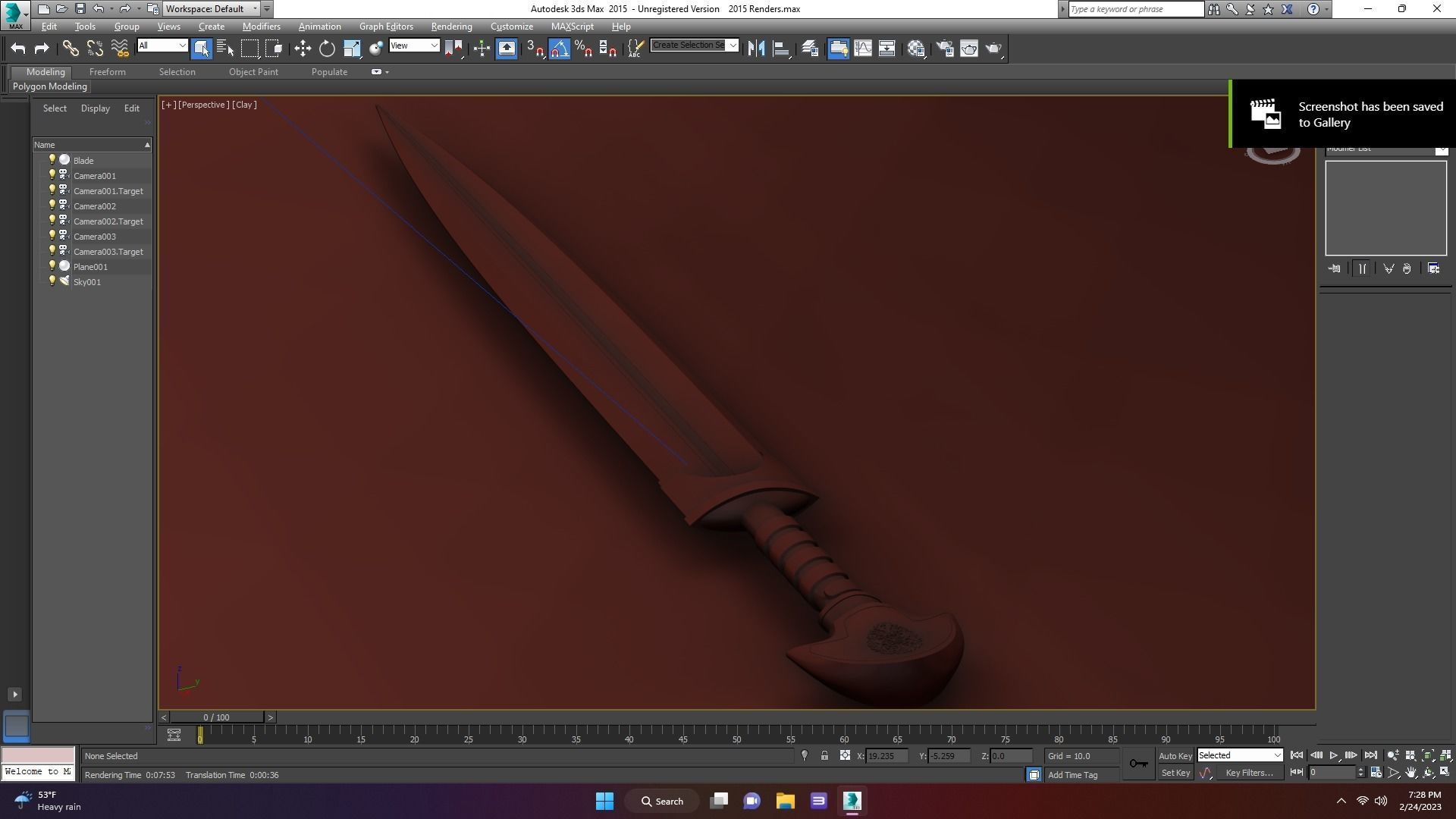
Task: Open the Schematic View icon
Action: pyautogui.click(x=887, y=49)
